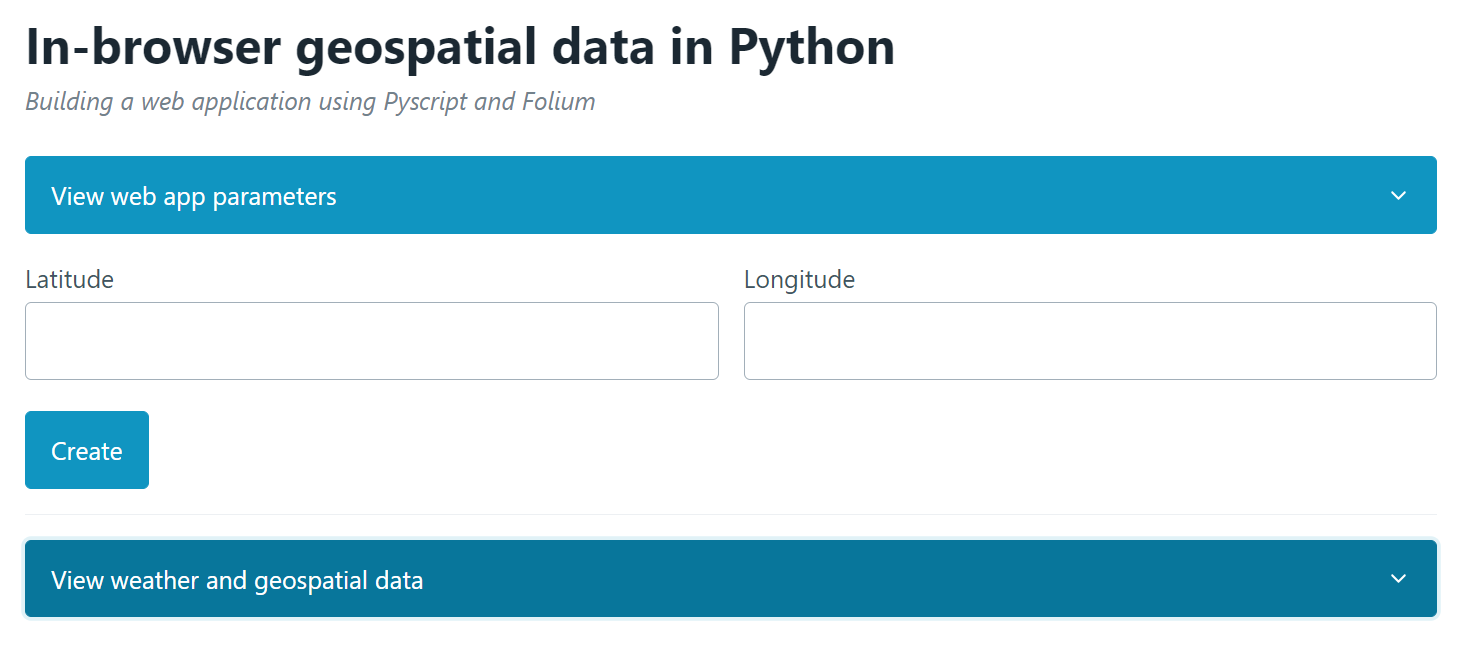This screenshot has height=656, width=1469.
Task: Click the chevron on View weather and geospatial data
Action: click(1398, 579)
